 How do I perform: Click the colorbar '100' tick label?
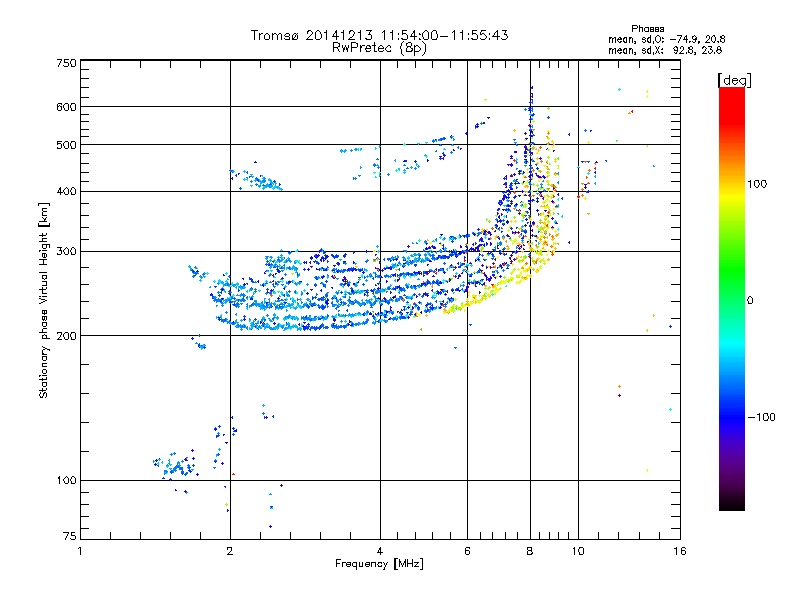click(x=757, y=184)
